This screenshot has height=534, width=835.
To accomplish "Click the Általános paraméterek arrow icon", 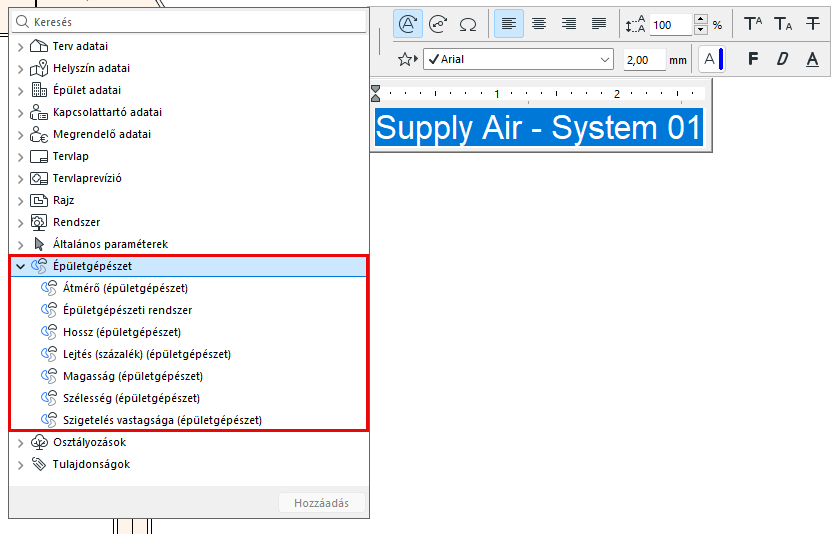I will (39, 244).
